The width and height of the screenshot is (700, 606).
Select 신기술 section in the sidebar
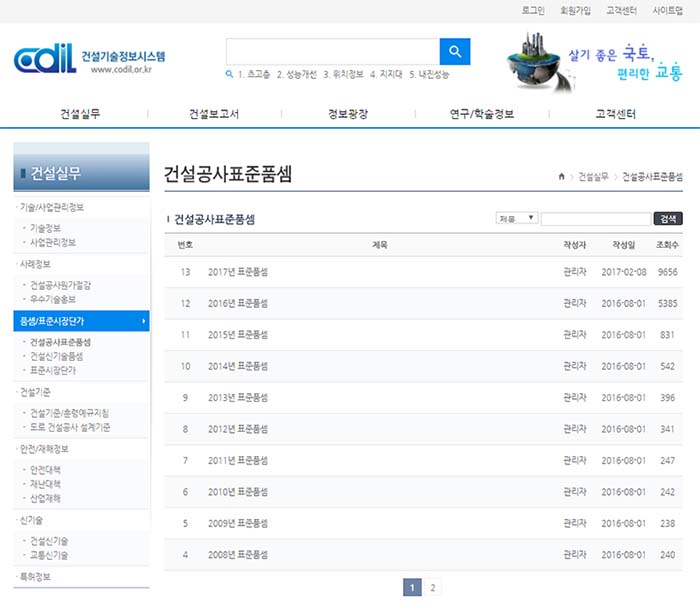(x=31, y=520)
